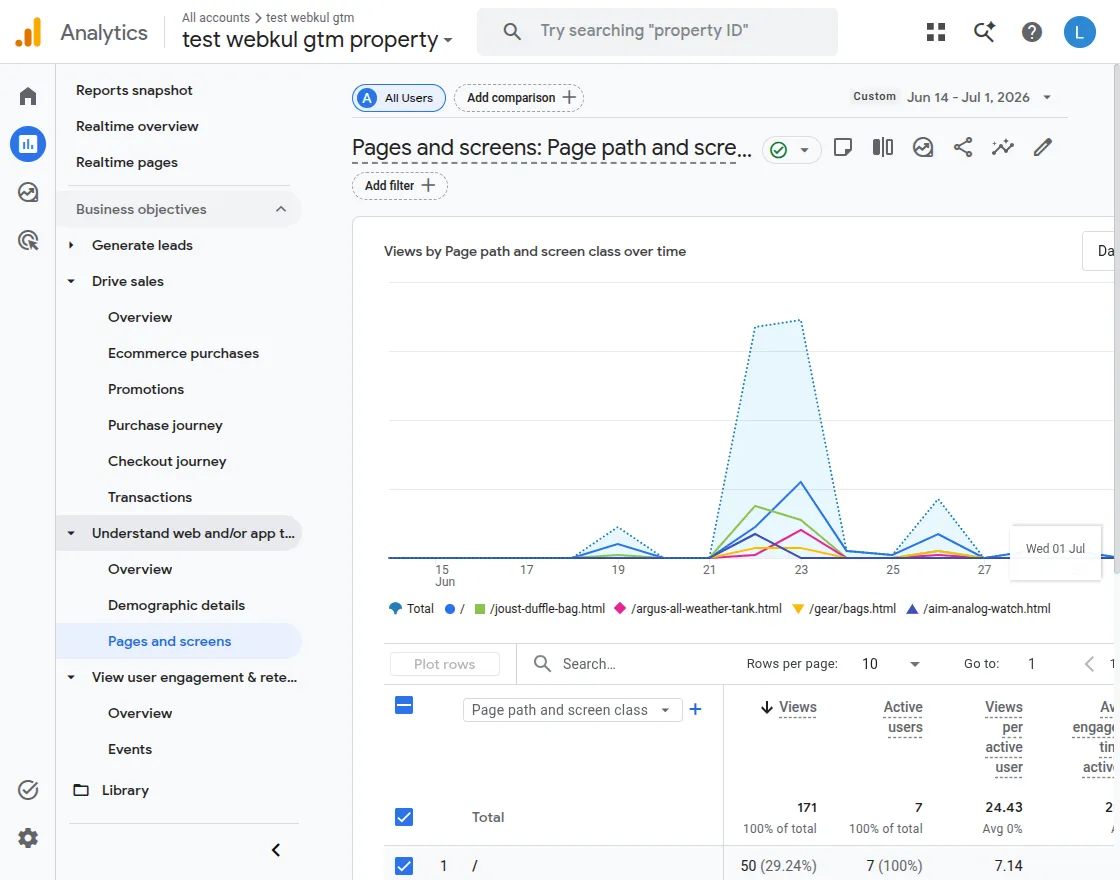The height and width of the screenshot is (880, 1120).
Task: Open the Reports icon in left rail
Action: click(28, 144)
